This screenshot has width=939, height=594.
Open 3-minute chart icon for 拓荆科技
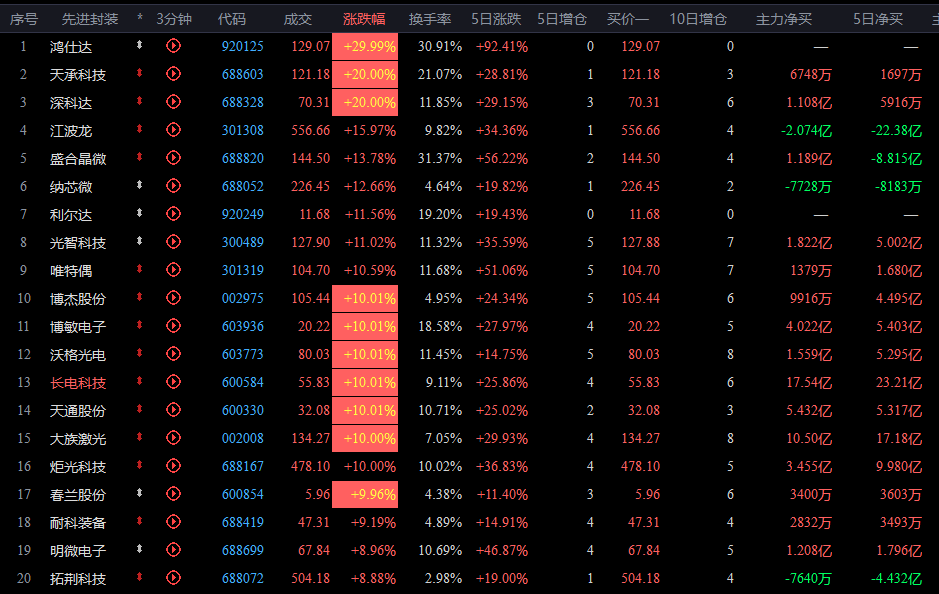[173, 578]
